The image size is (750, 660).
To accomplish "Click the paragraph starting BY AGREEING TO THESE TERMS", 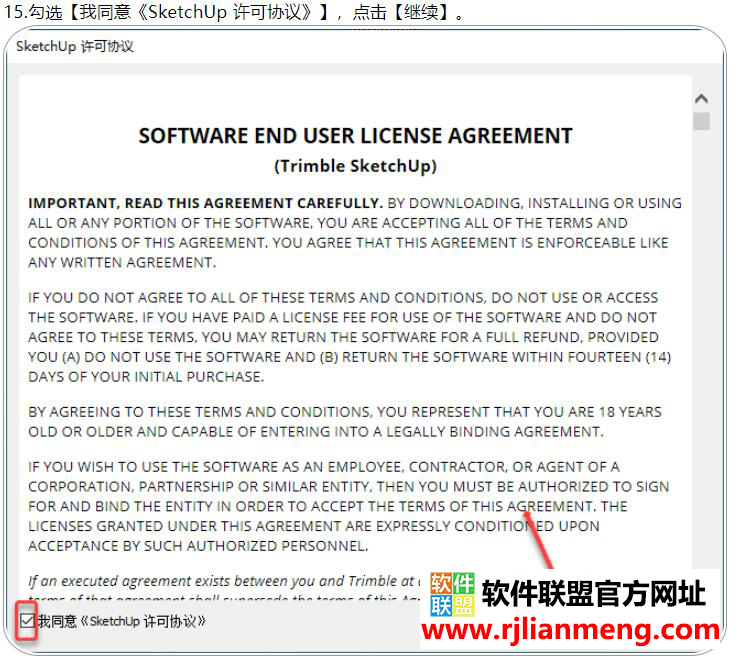I will (345, 422).
